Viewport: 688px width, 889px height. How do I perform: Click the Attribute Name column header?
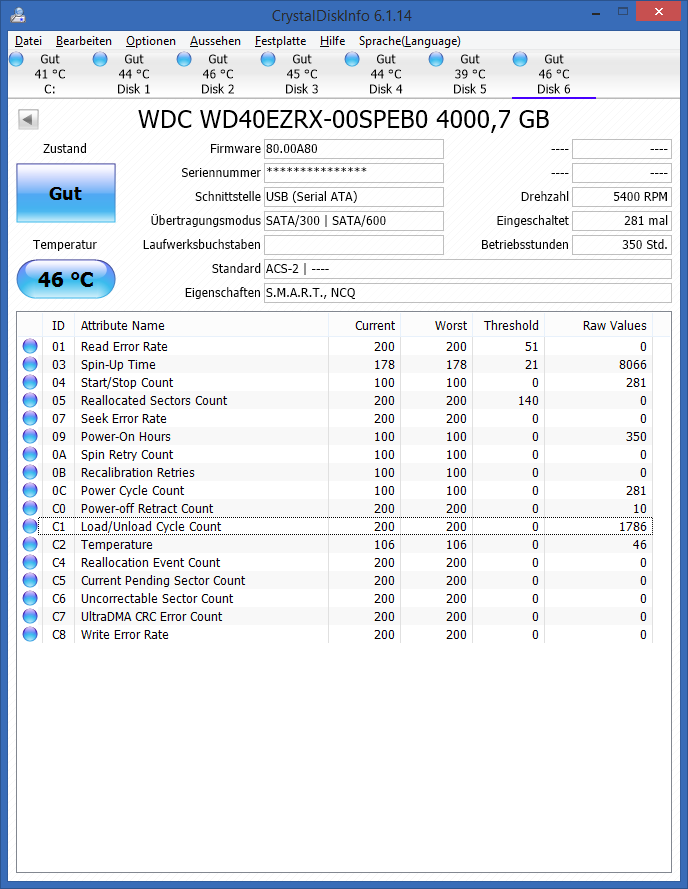pos(201,325)
